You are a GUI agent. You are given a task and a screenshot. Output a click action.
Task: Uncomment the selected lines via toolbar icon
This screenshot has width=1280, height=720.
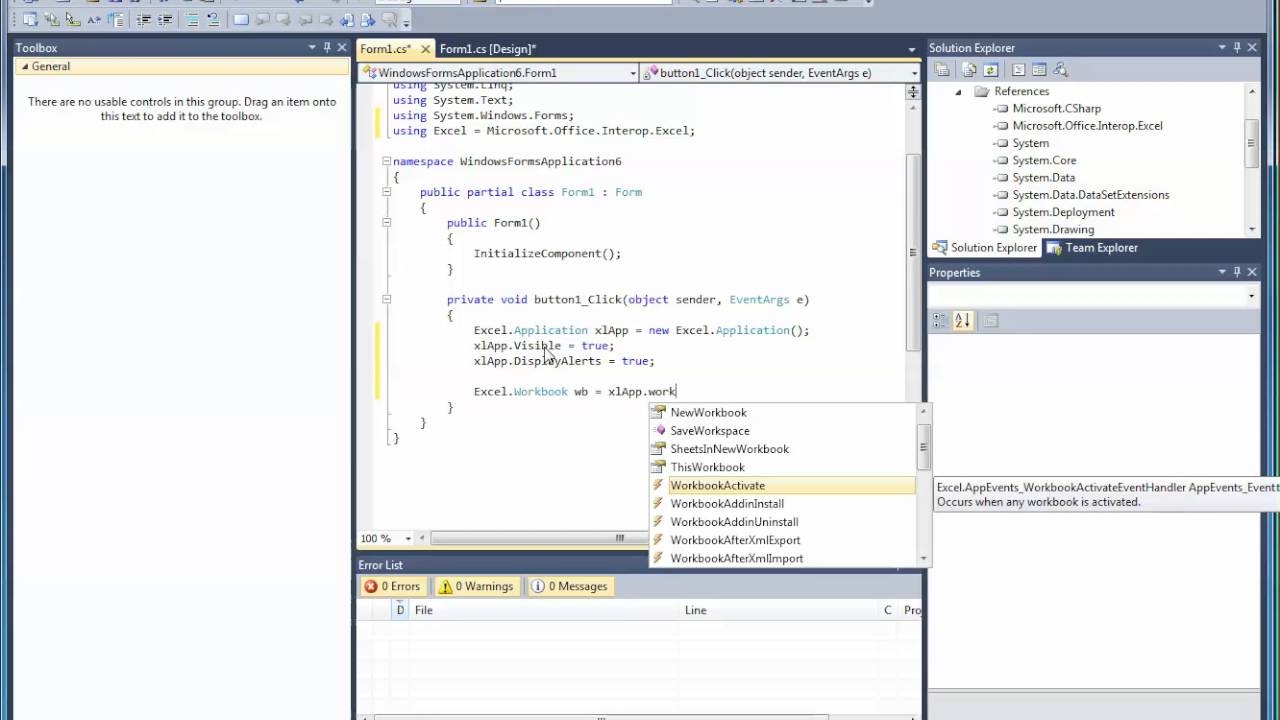(x=213, y=20)
